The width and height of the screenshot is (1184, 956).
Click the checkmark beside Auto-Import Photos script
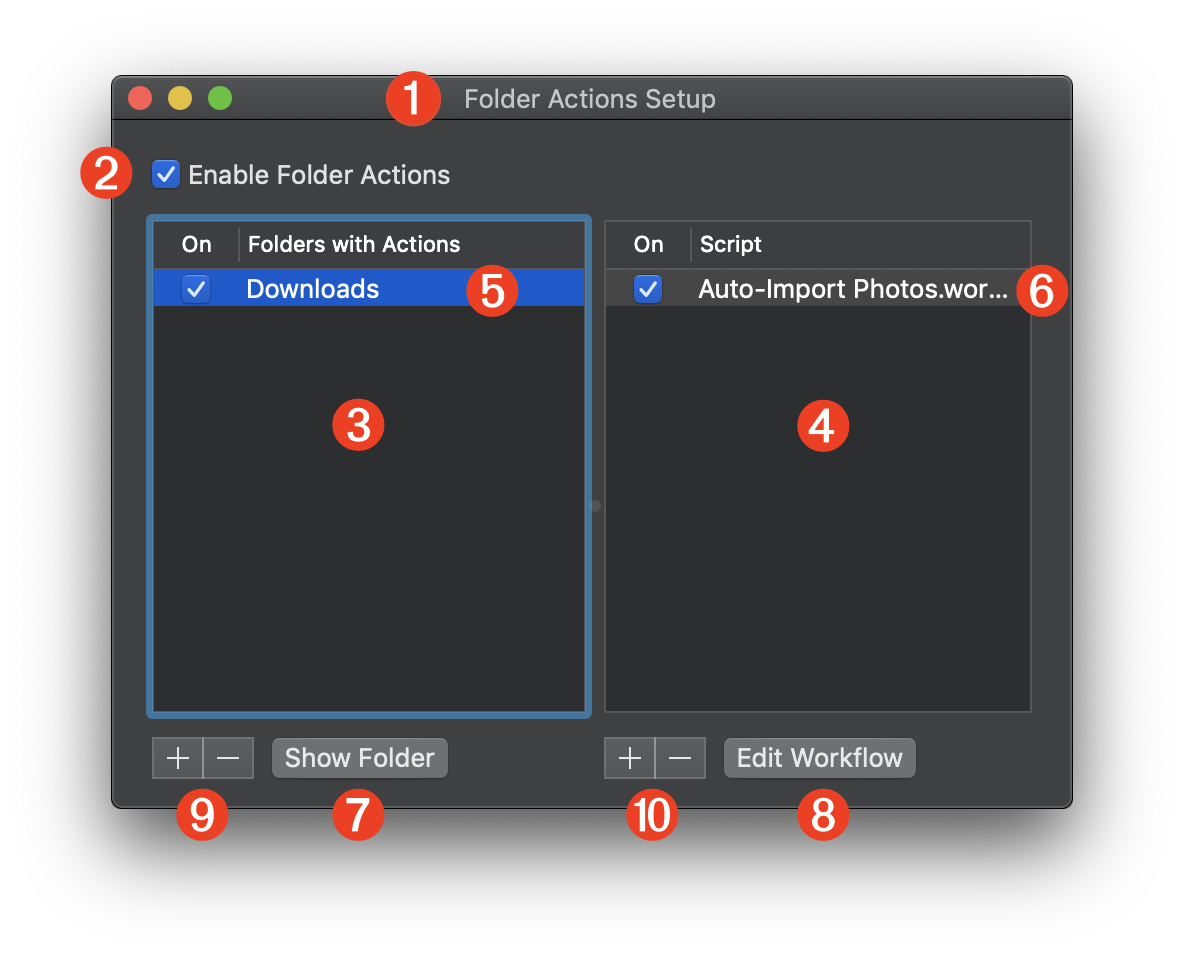click(x=648, y=289)
